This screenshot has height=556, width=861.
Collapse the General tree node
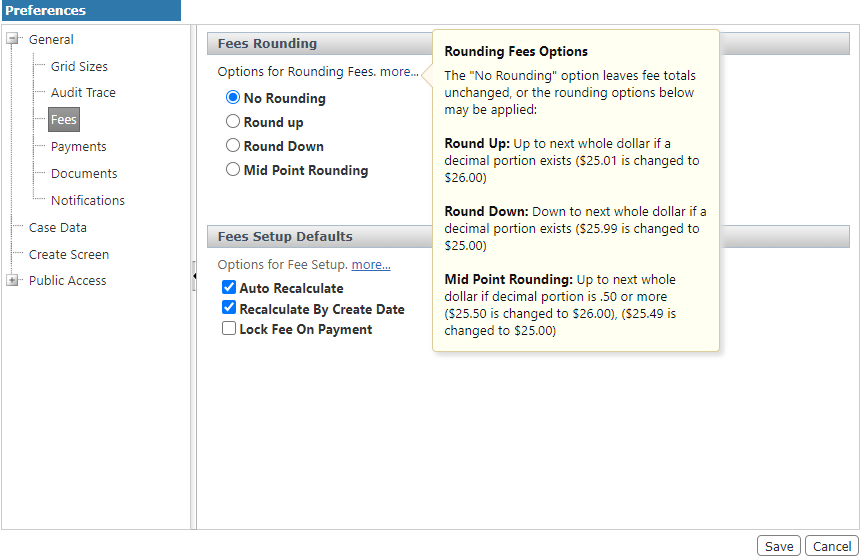pos(13,40)
